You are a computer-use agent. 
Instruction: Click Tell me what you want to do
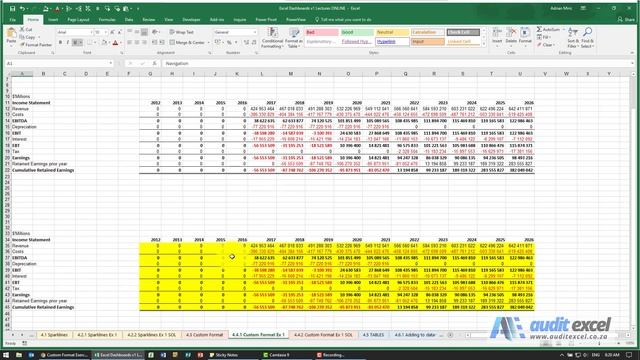(343, 20)
